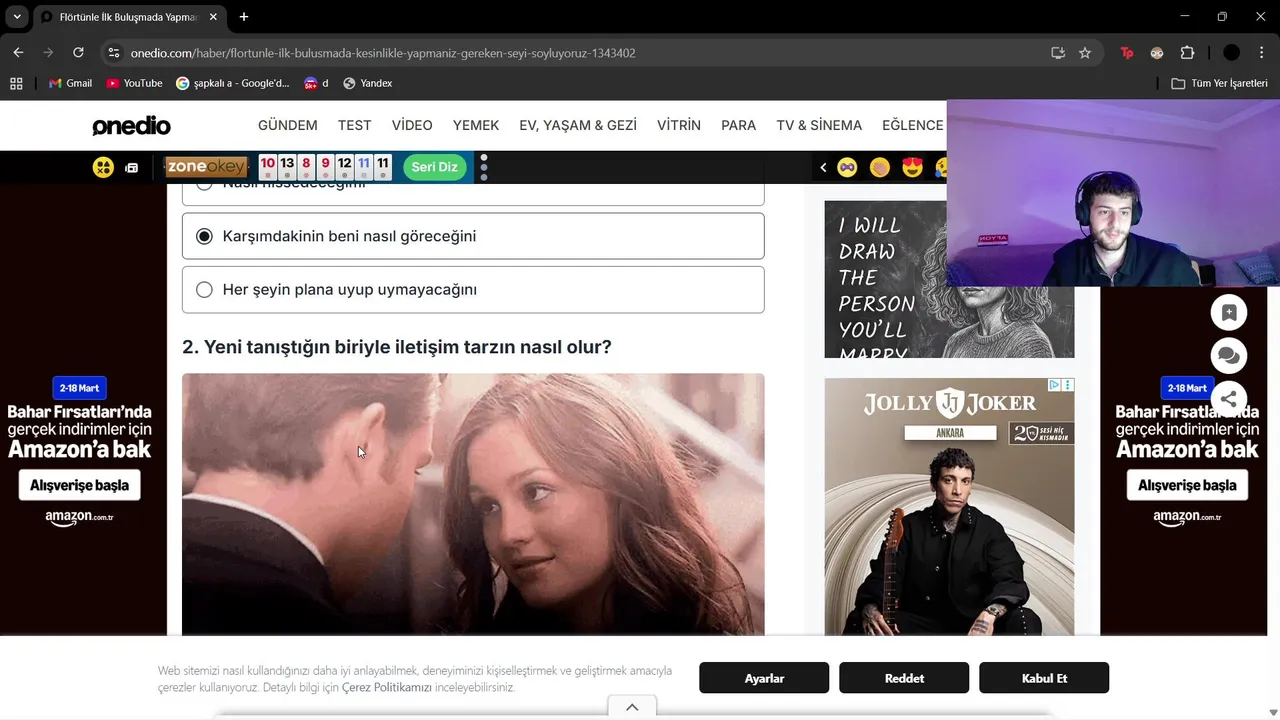1280x720 pixels.
Task: Open the Yandex bookmark
Action: (367, 83)
